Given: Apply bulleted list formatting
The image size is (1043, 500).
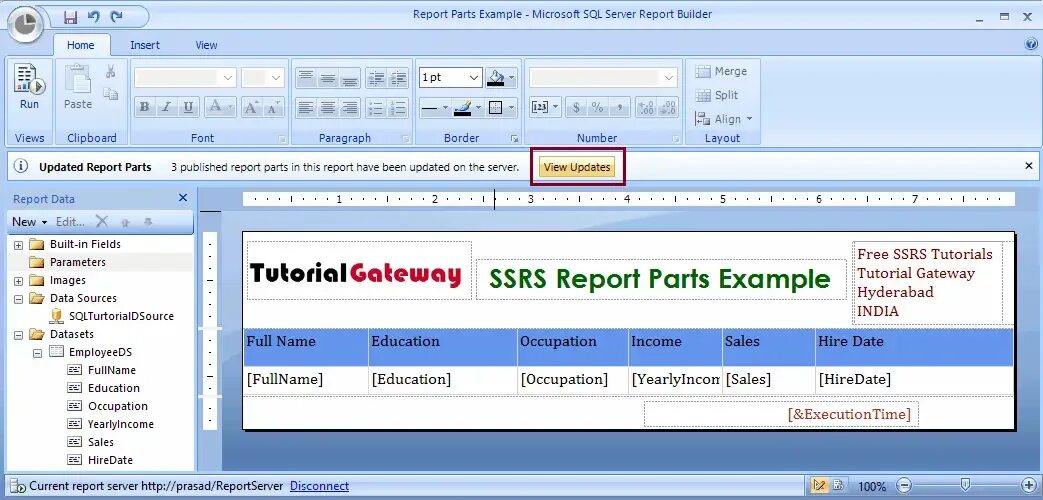Looking at the screenshot, I should pos(376,107).
